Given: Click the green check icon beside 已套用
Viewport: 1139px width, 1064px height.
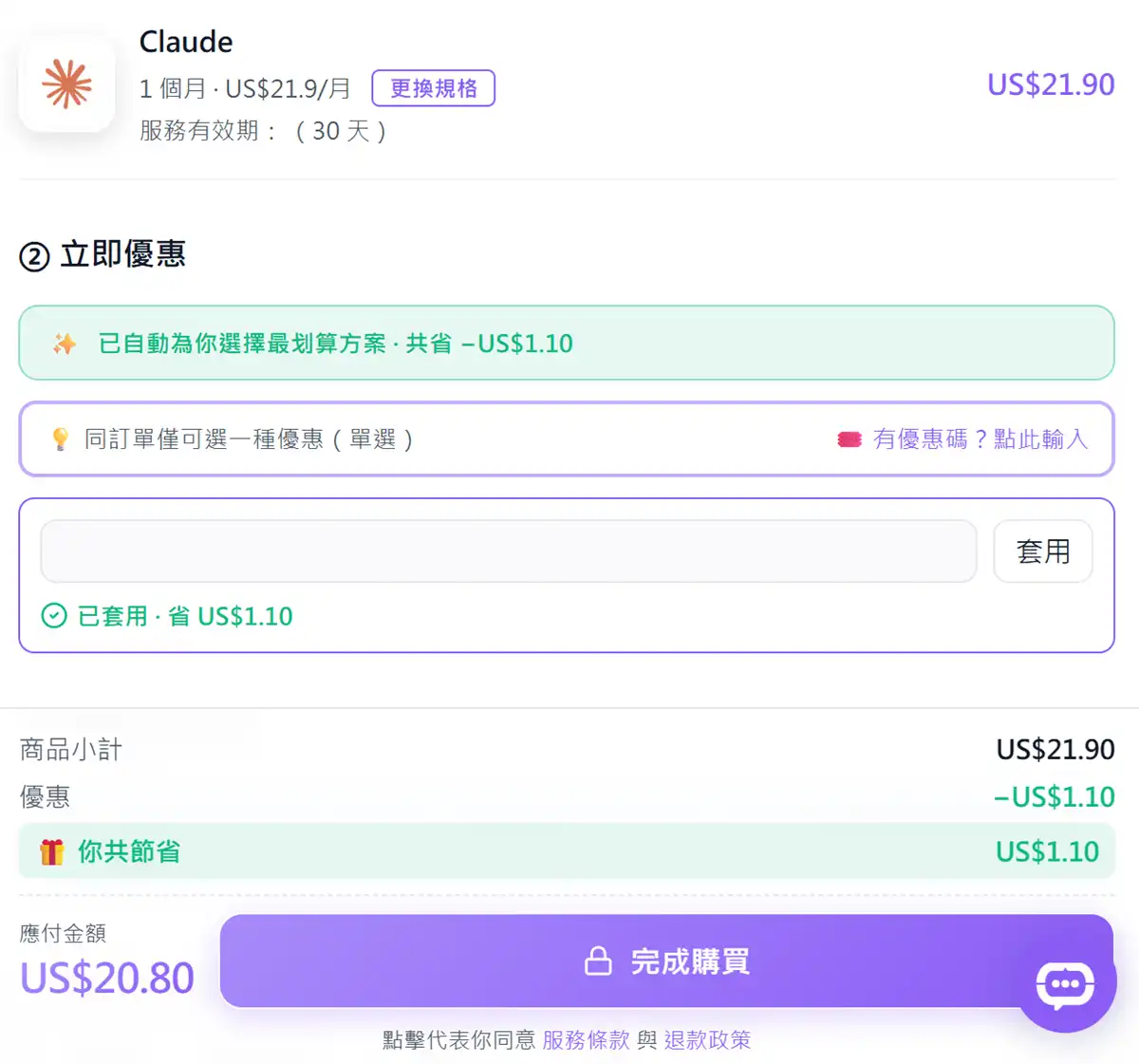Looking at the screenshot, I should coord(54,616).
